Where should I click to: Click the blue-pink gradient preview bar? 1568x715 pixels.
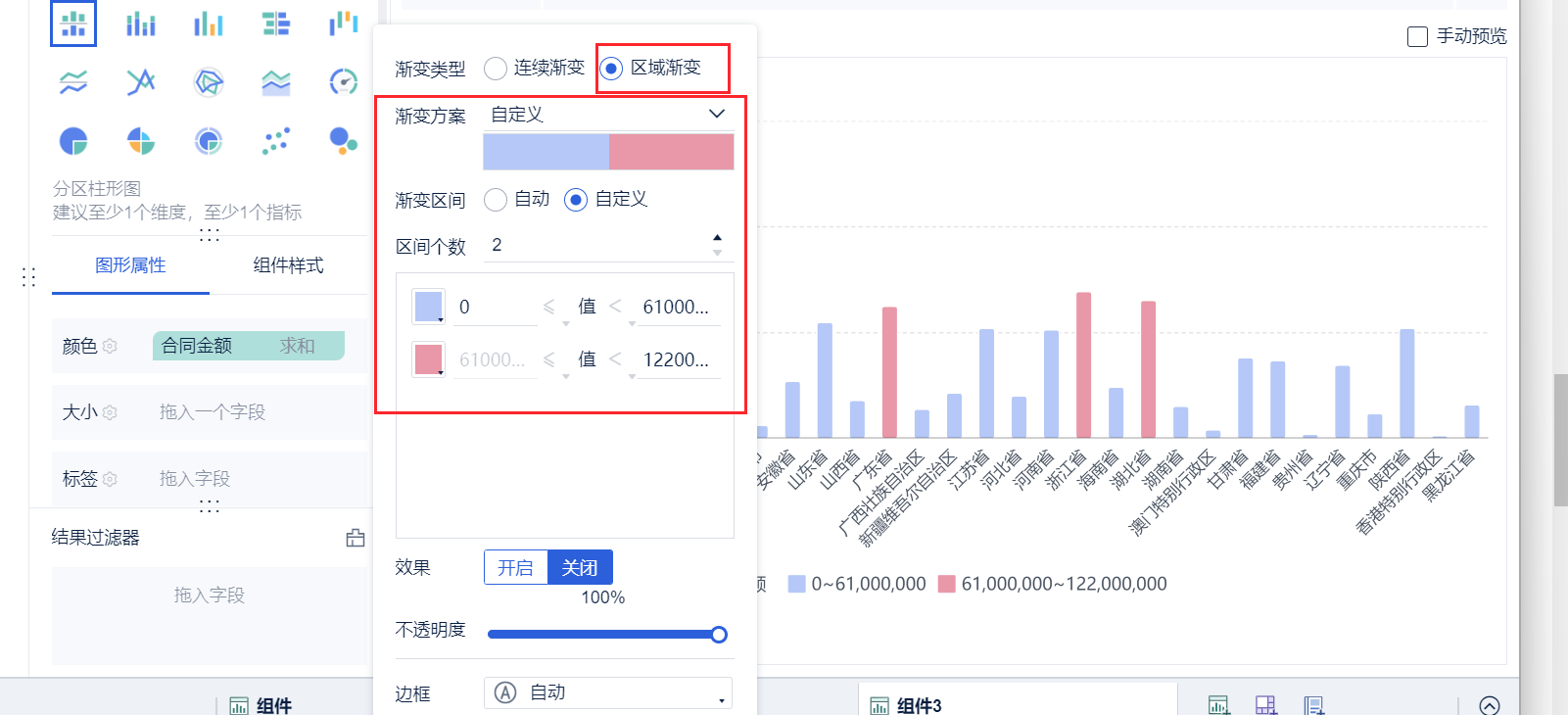608,152
